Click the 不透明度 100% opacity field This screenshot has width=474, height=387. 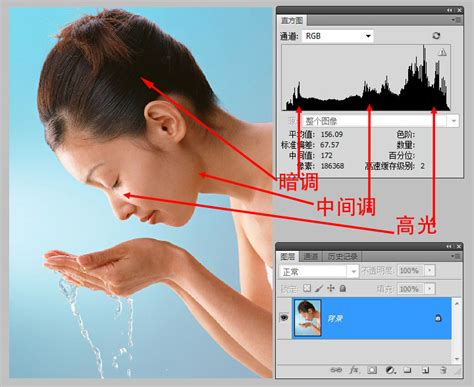[411, 270]
